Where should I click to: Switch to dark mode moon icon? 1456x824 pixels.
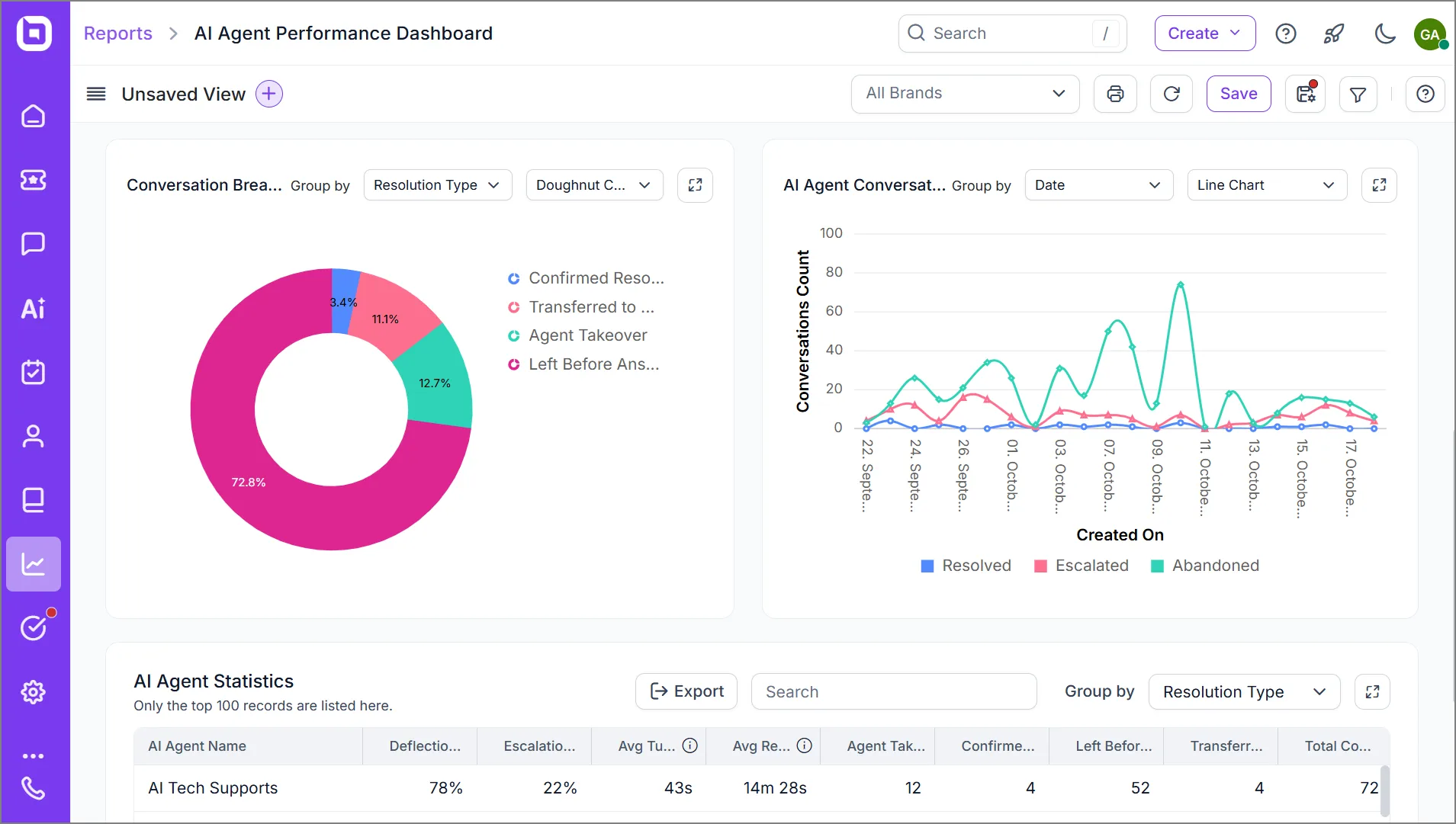(x=1384, y=34)
